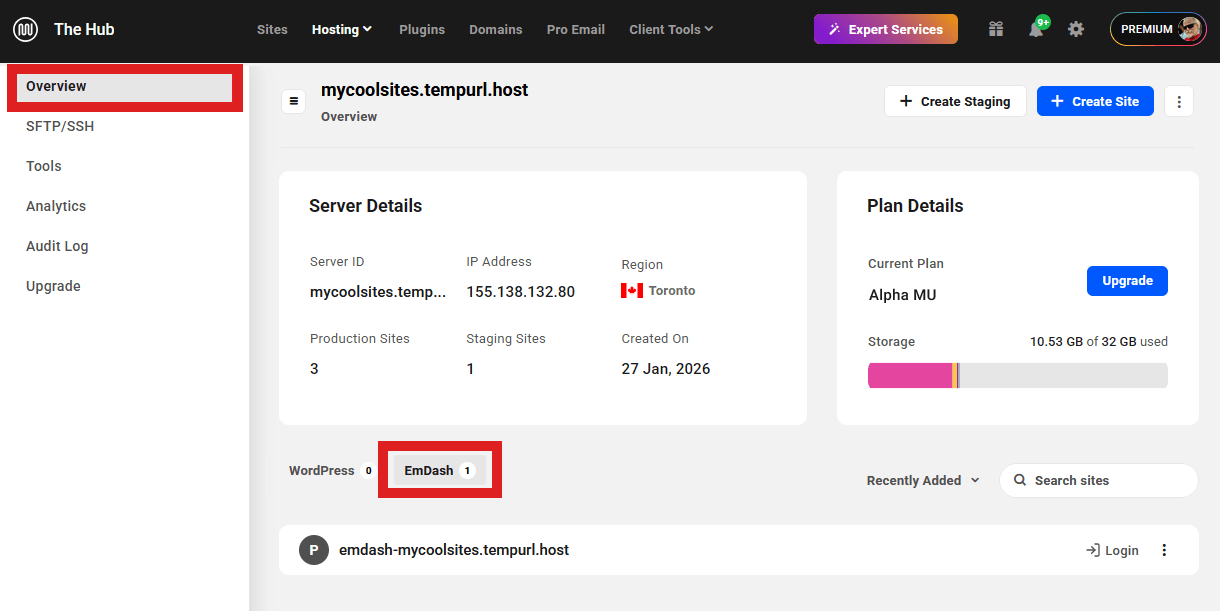Click the Expert Services button
Viewport: 1220px width, 611px height.
tap(886, 29)
